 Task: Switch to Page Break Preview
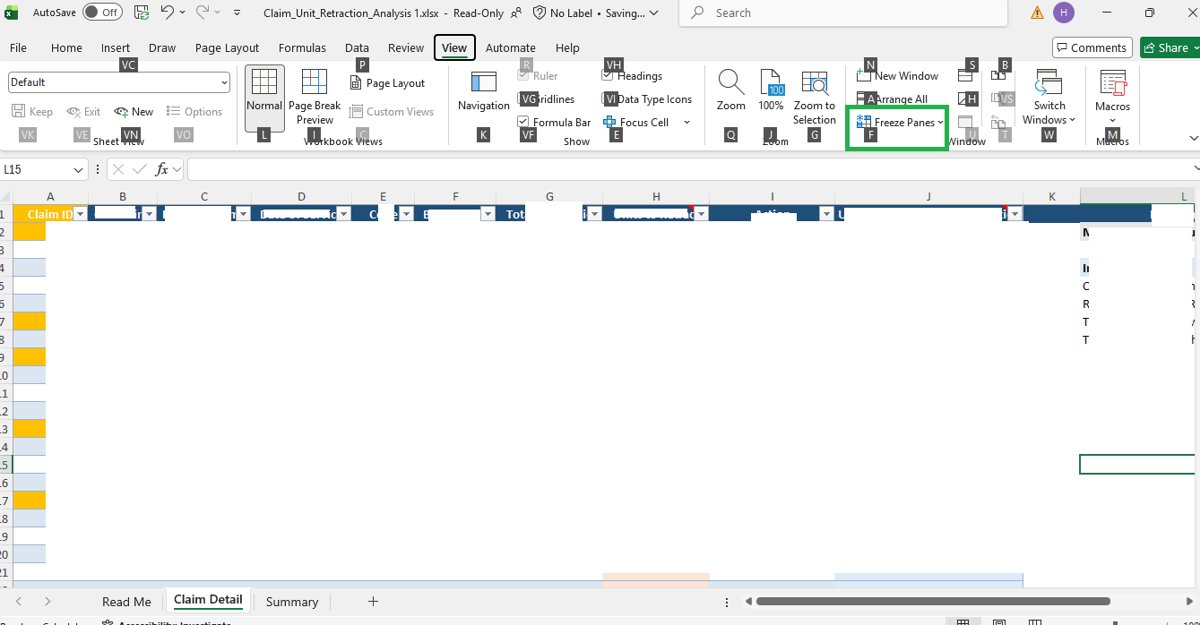(x=314, y=98)
